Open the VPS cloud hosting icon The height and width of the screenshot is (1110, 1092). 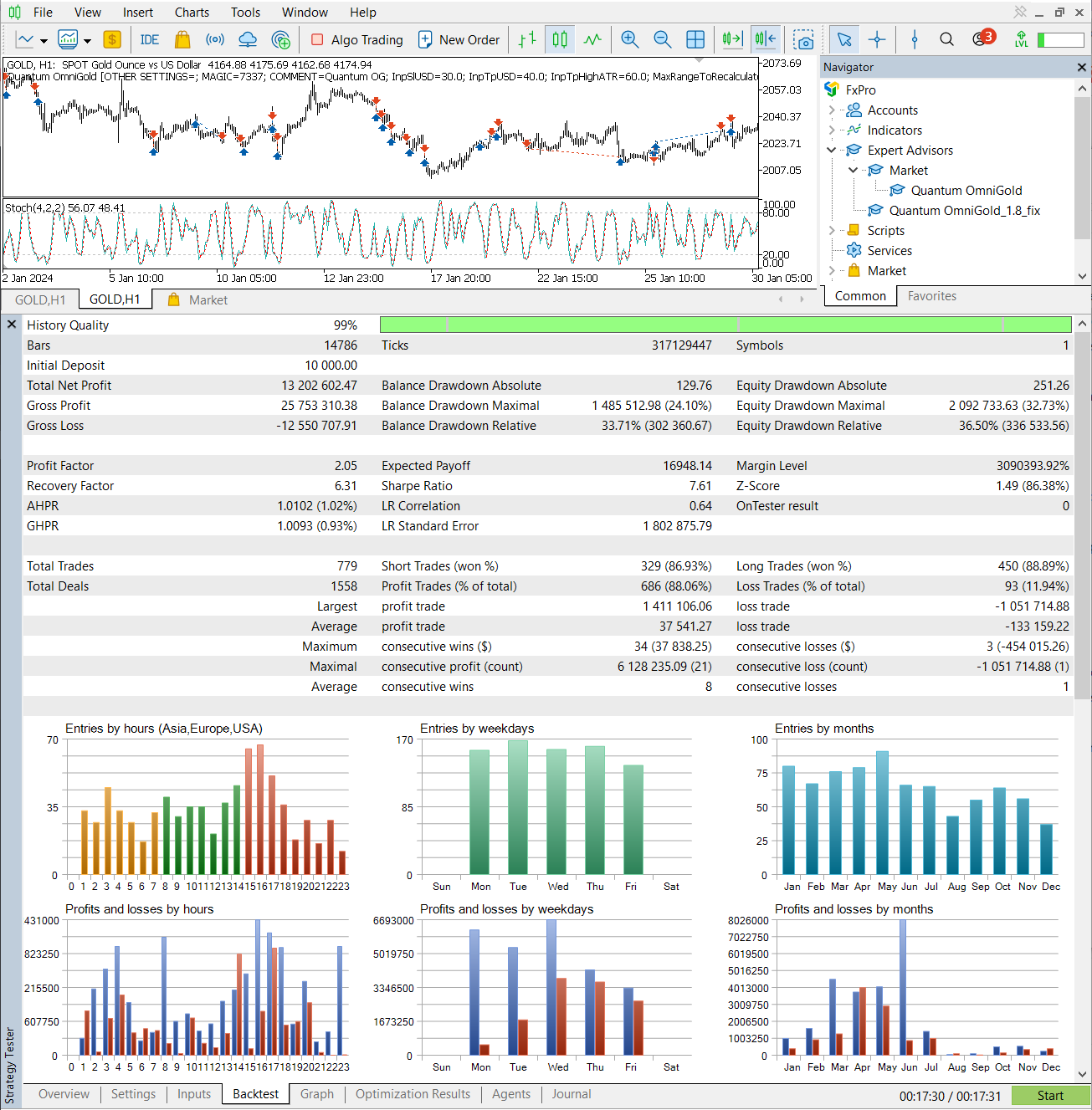coord(248,39)
